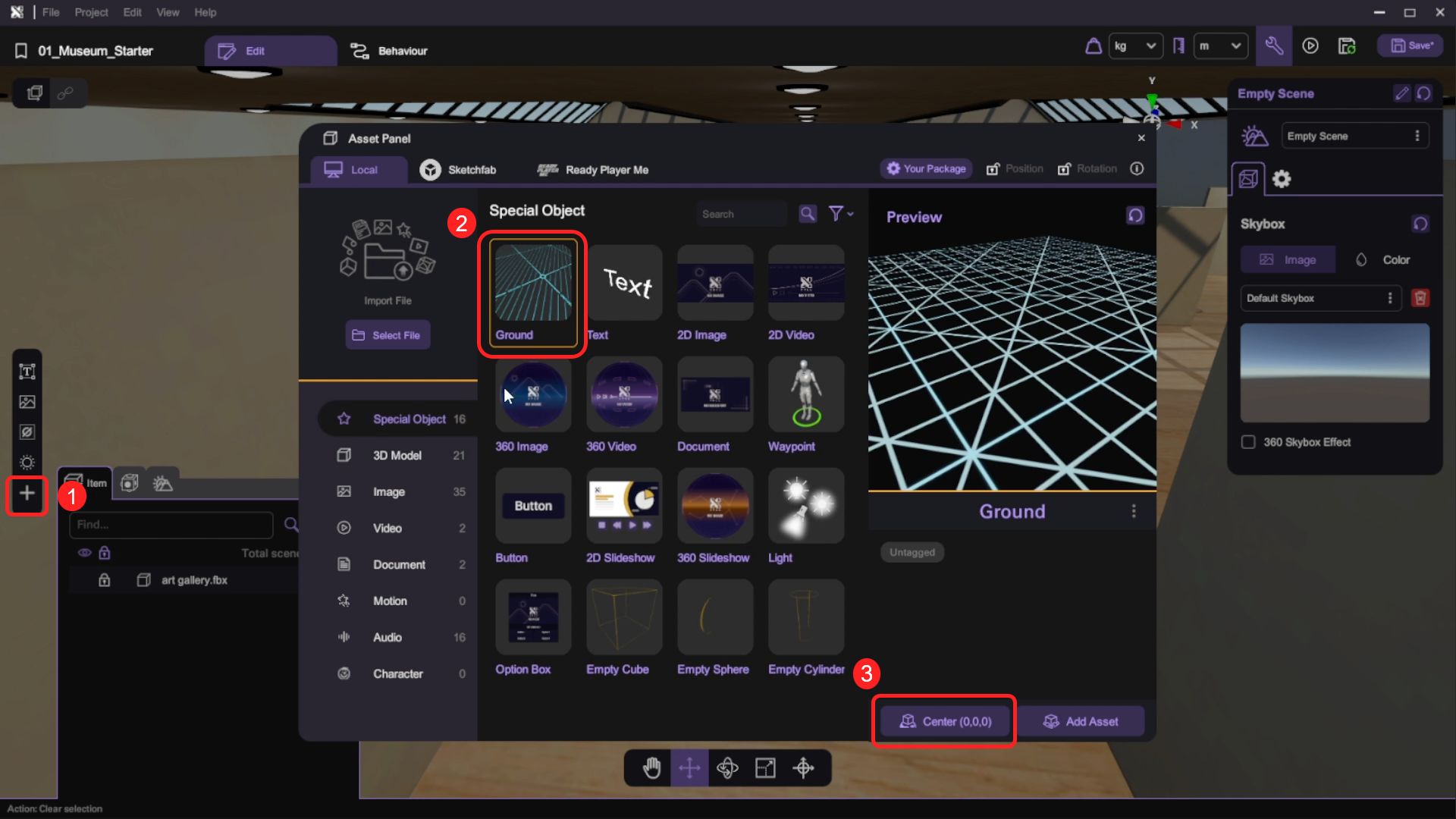Click the play preview icon in top bar
Screen dimensions: 1456x819
click(x=1310, y=46)
